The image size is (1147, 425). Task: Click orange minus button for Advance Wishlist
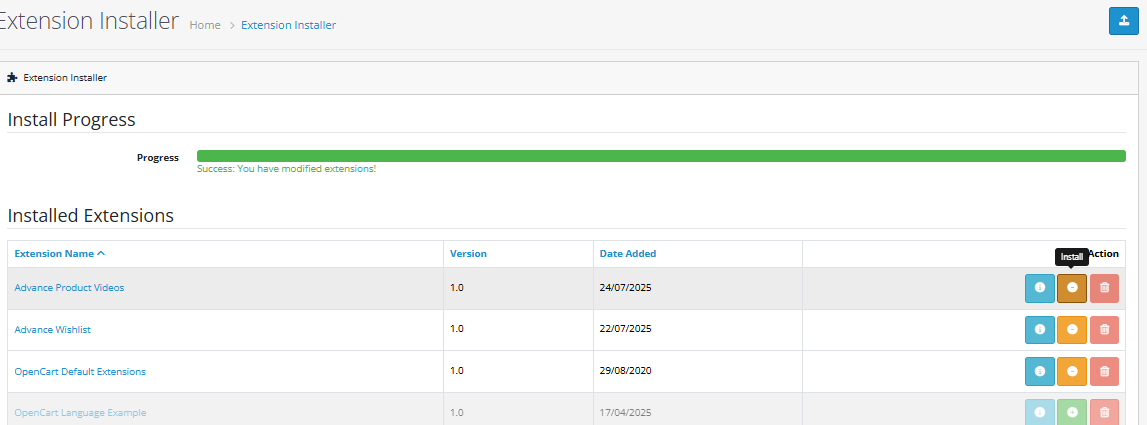pos(1072,329)
